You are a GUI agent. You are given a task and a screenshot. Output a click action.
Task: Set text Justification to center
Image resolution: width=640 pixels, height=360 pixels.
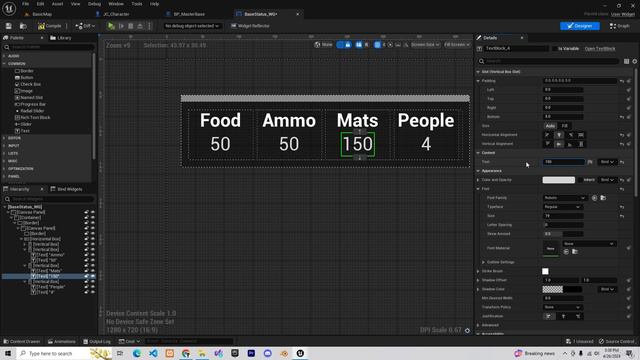(564, 316)
